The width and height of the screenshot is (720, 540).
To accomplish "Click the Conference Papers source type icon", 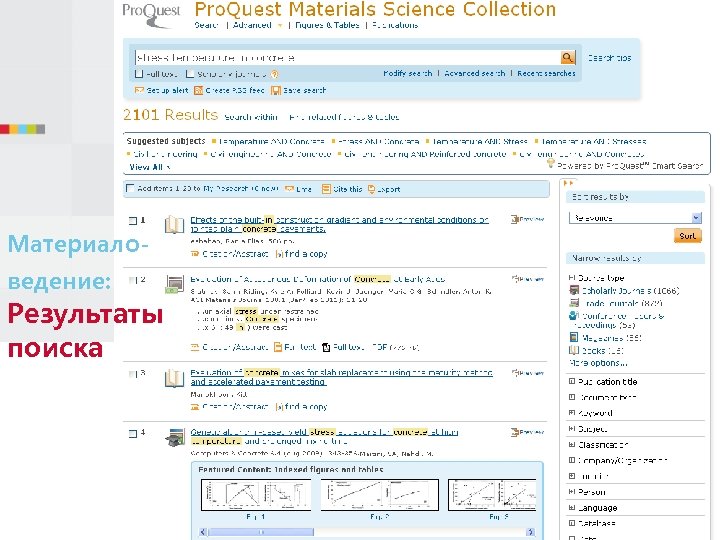I will coord(574,316).
